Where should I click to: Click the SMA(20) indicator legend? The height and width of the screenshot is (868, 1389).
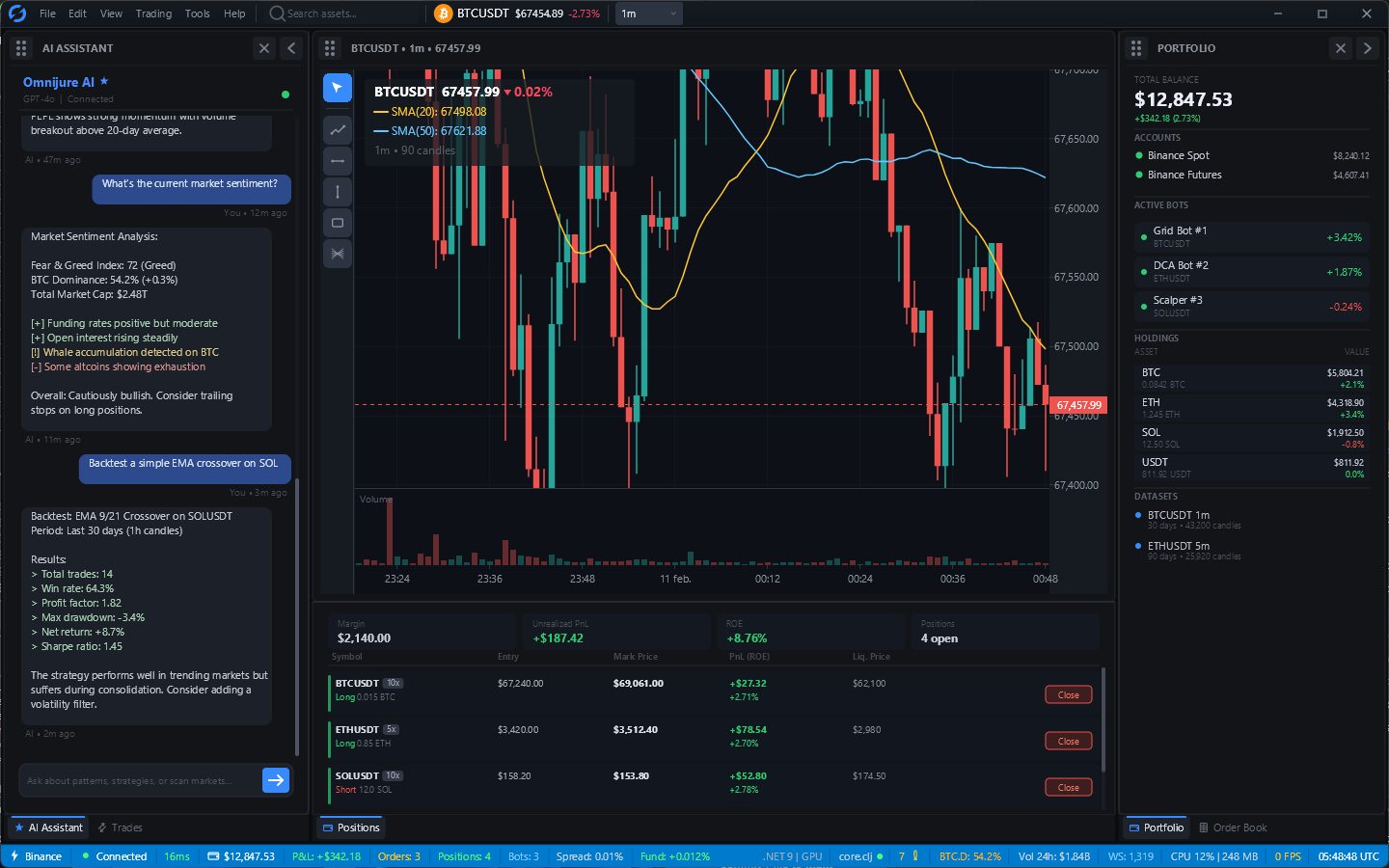pos(429,112)
